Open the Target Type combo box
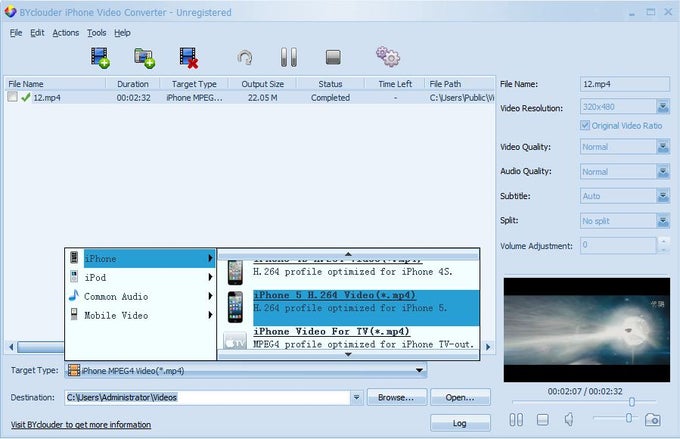The height and width of the screenshot is (439, 680). (246, 370)
